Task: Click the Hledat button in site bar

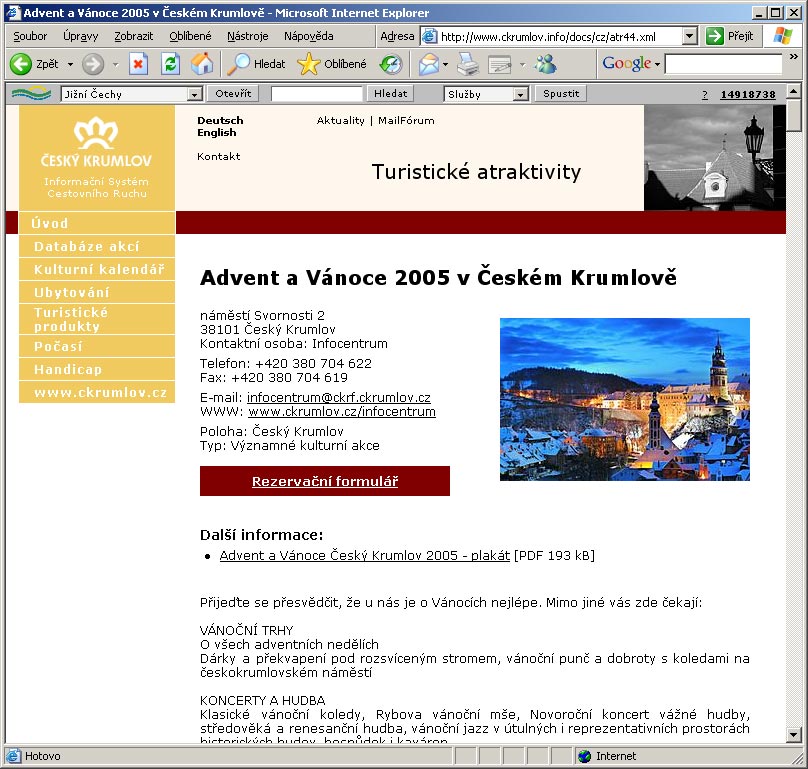Action: click(391, 93)
